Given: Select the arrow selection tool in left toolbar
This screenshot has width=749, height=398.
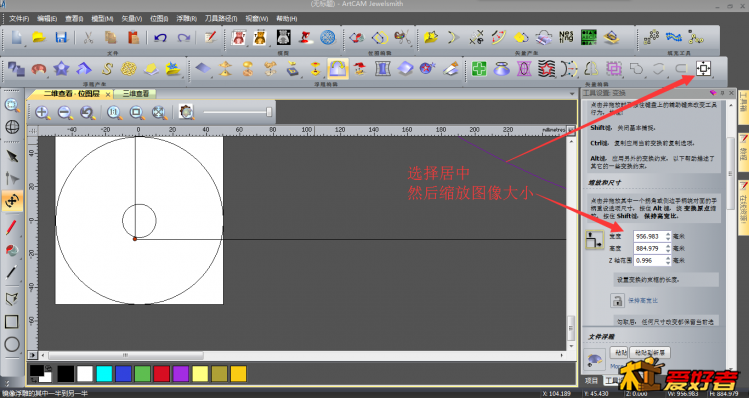Looking at the screenshot, I should [12, 156].
